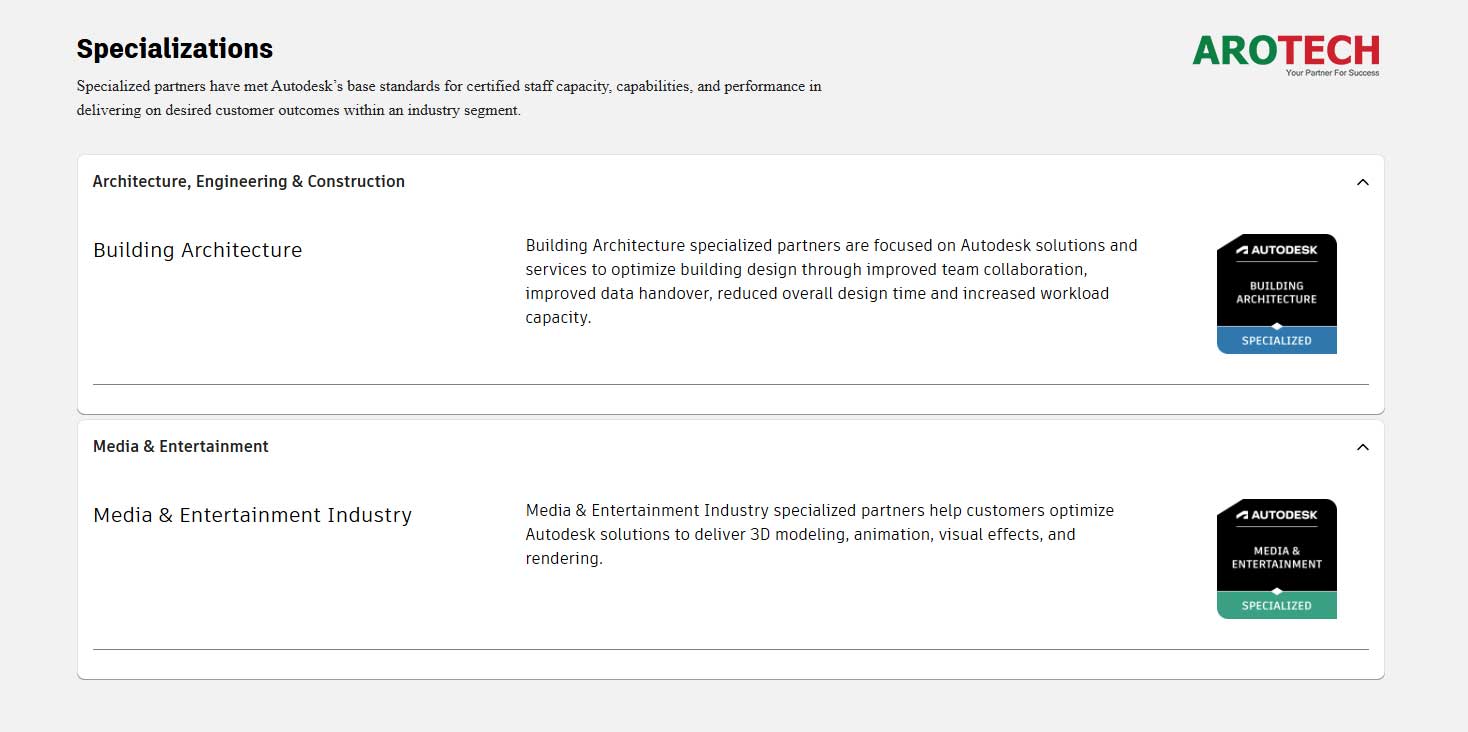Click the green Specialized band on badge

tap(1277, 605)
